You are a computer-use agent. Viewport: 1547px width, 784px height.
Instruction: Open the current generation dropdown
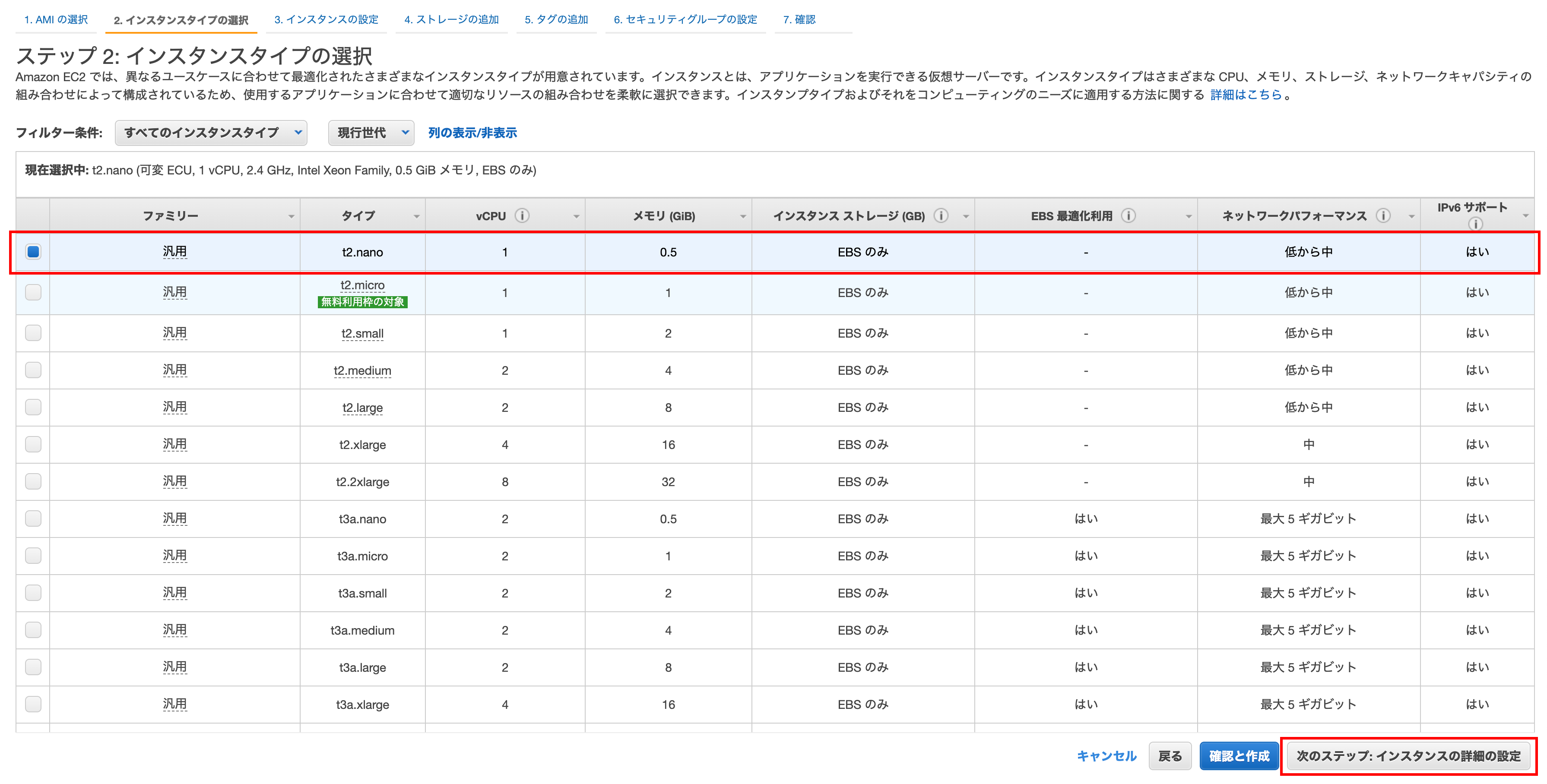click(371, 133)
